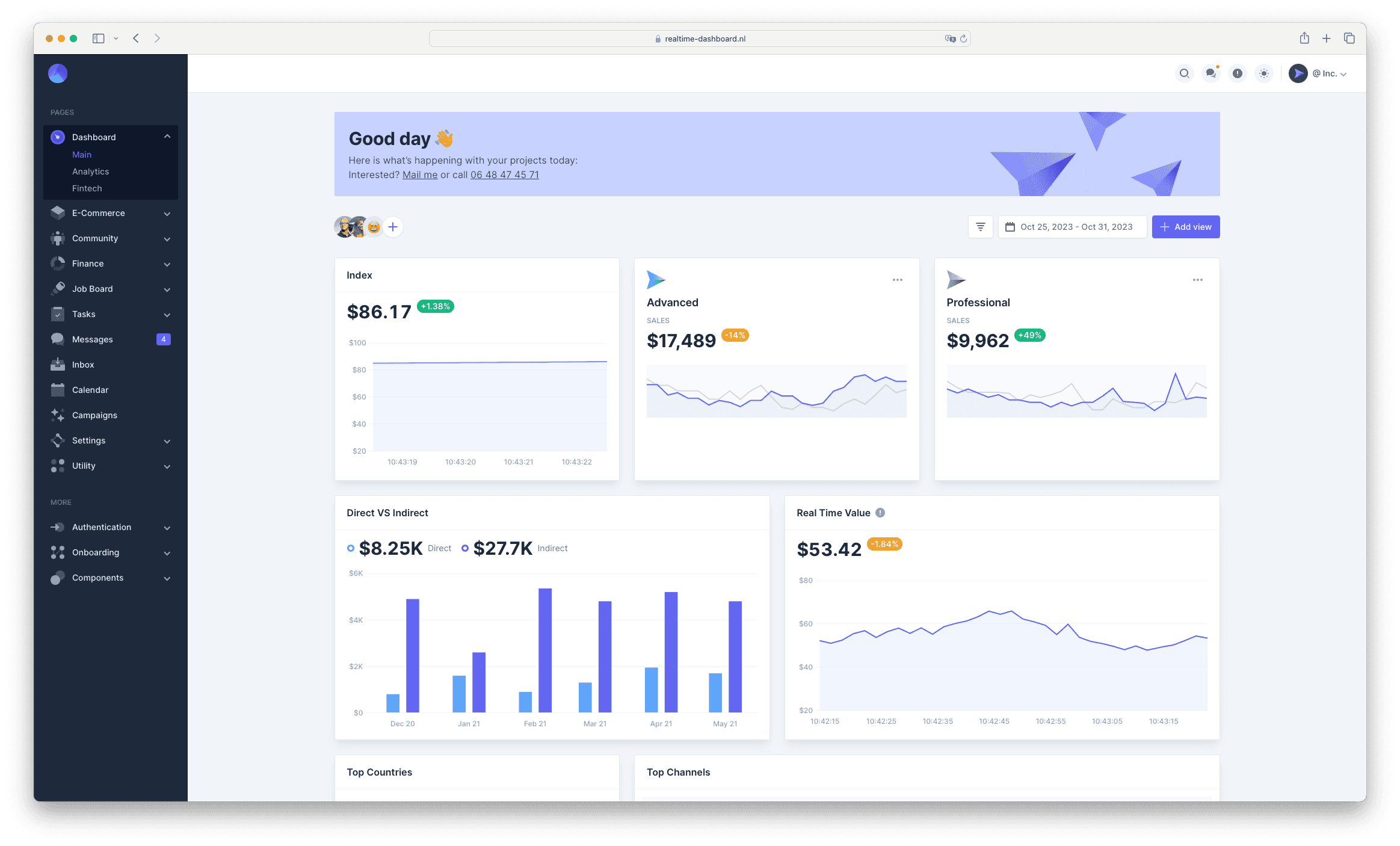Click the Inbox icon in navigation
This screenshot has height=846, width=1400.
click(x=57, y=364)
